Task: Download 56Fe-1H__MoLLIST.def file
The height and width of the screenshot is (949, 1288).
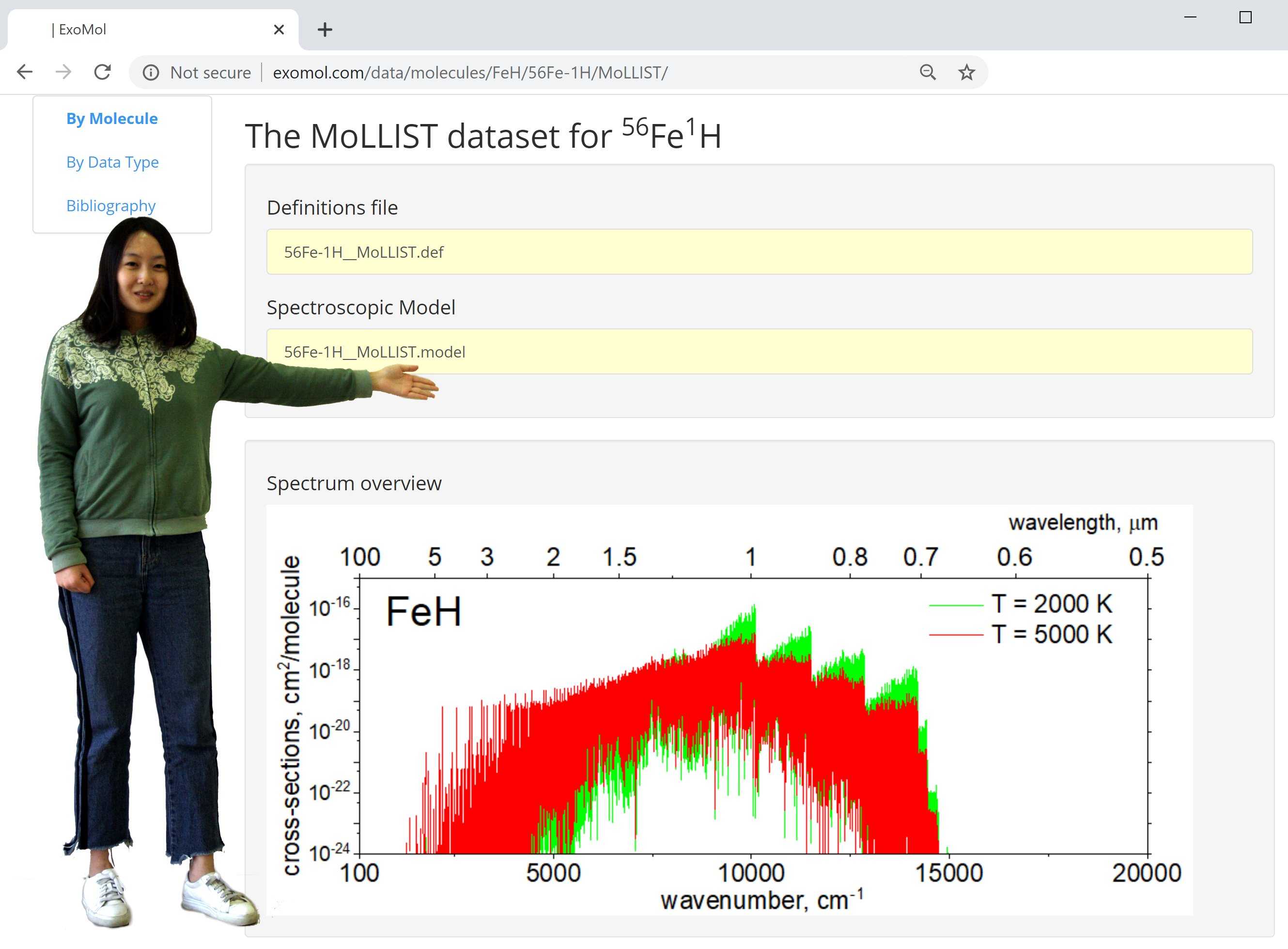Action: pos(363,252)
